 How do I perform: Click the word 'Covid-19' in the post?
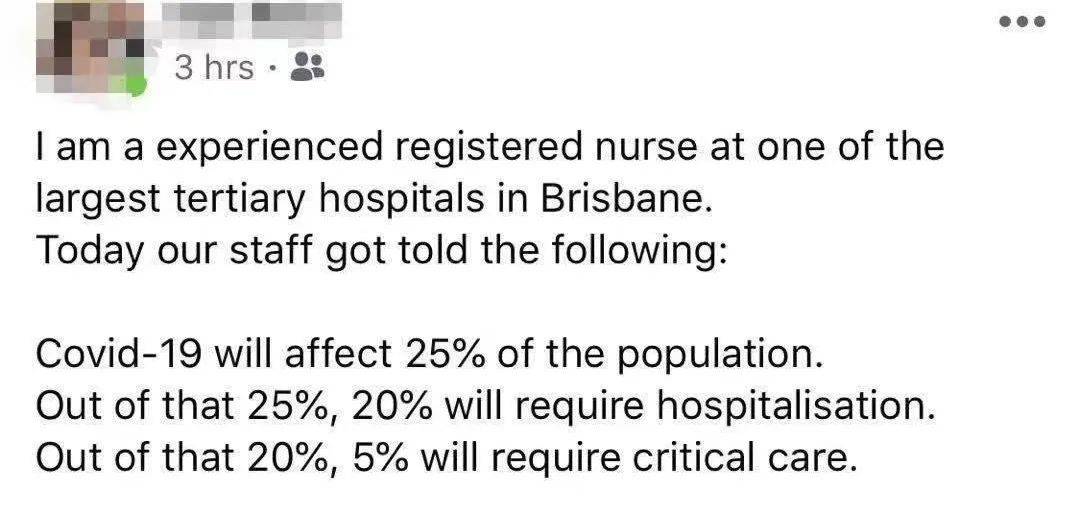120,355
